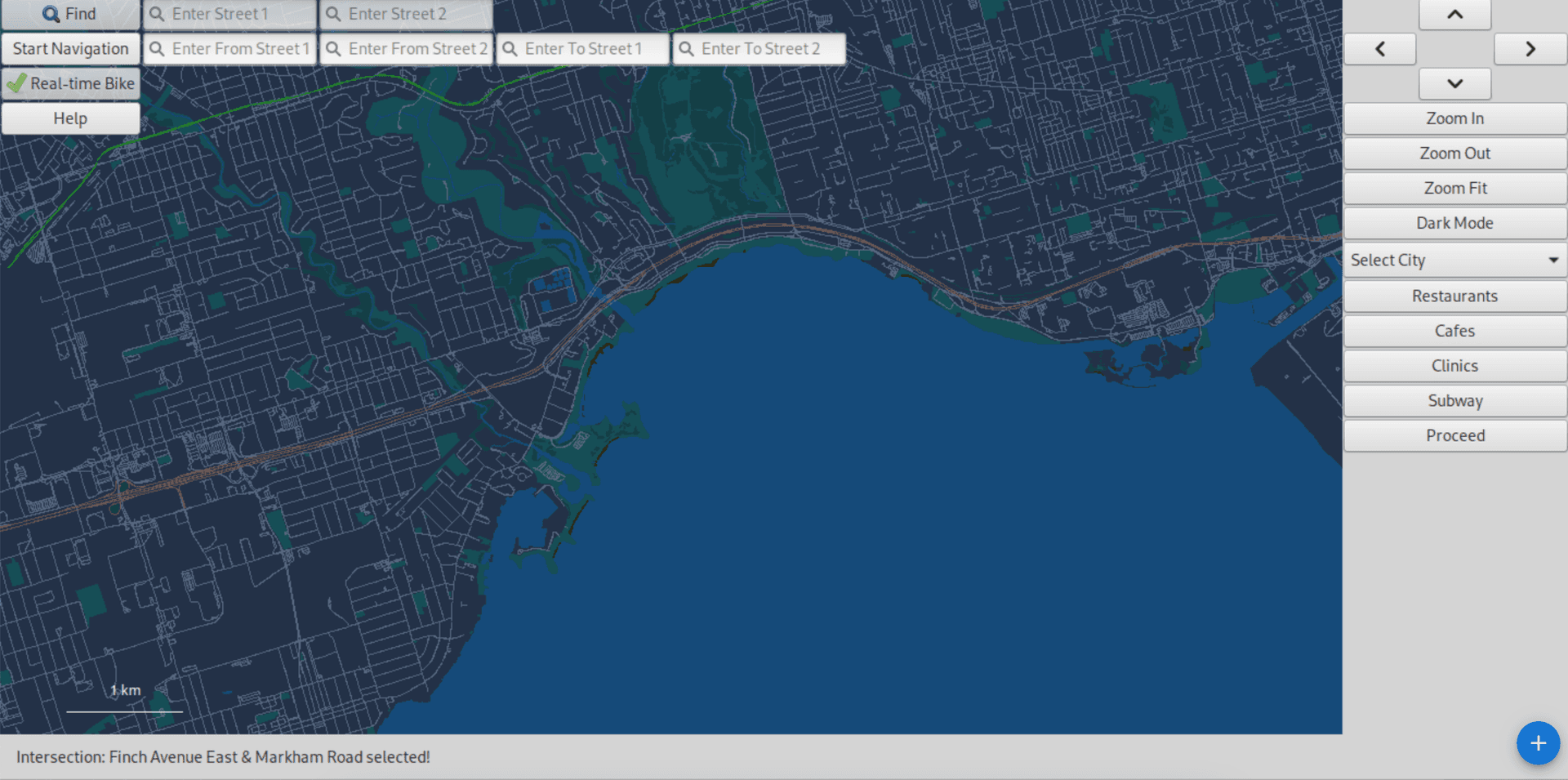
Task: Toggle the Real-time Bike option
Action: [x=70, y=83]
